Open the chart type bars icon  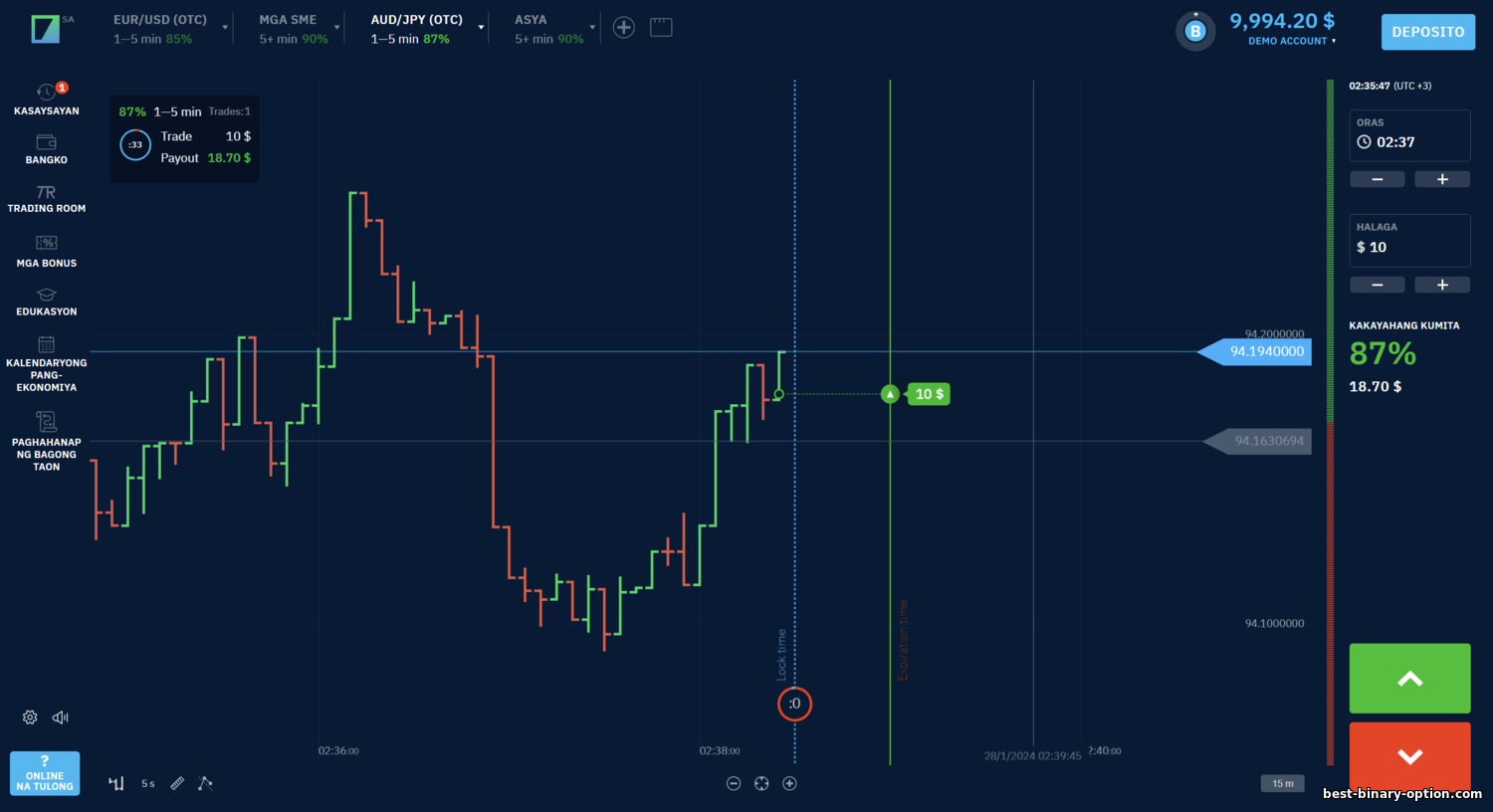click(x=116, y=783)
